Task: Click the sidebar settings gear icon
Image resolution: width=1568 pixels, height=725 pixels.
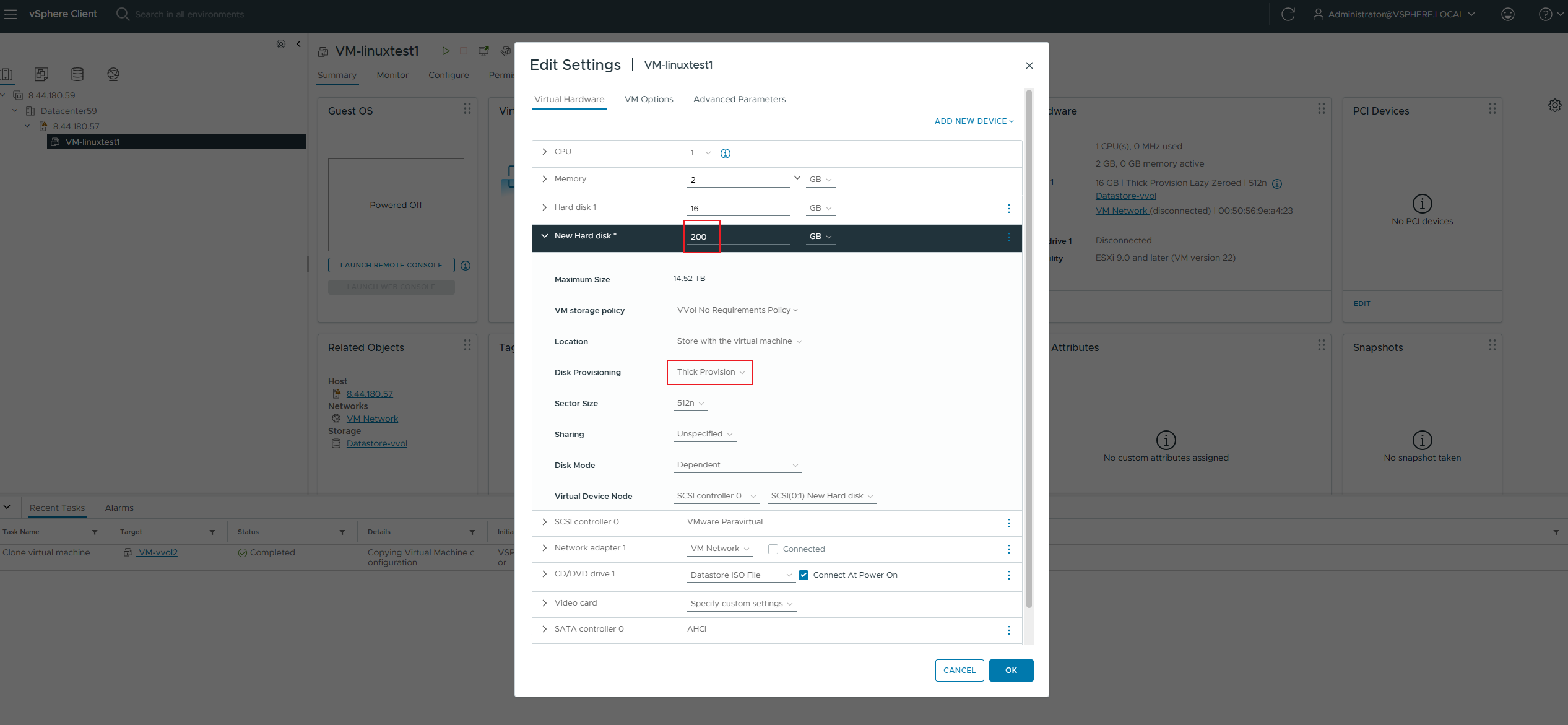Action: click(281, 44)
